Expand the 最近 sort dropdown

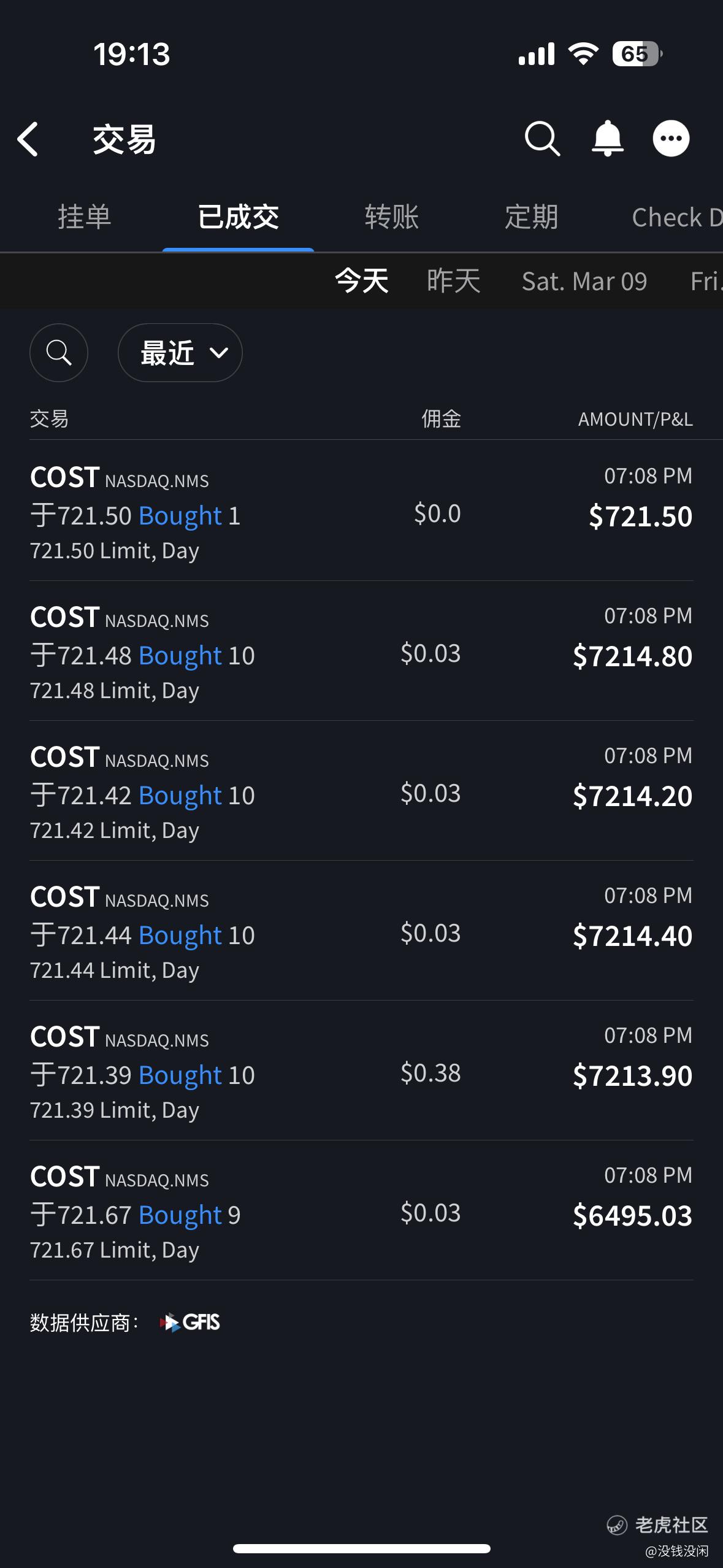[180, 353]
